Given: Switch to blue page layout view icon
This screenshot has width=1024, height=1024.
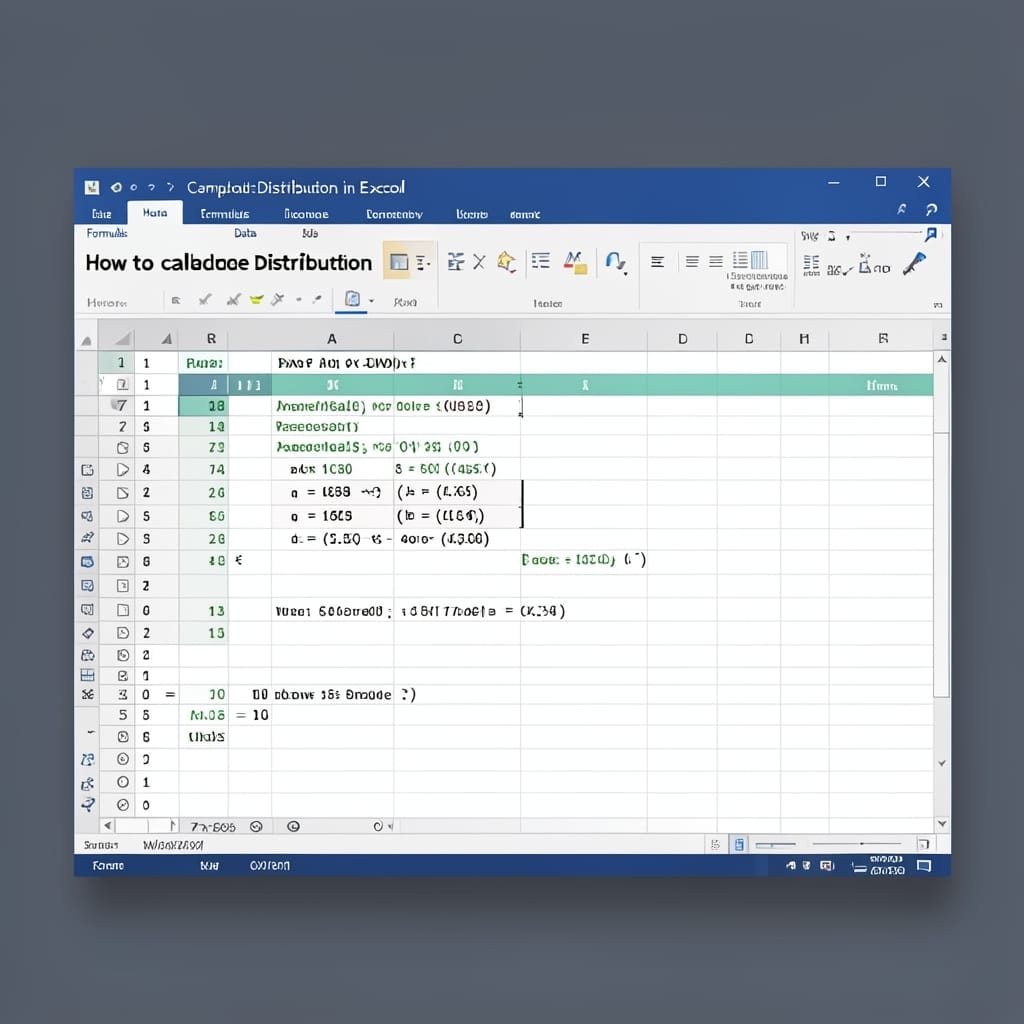Looking at the screenshot, I should click(739, 844).
